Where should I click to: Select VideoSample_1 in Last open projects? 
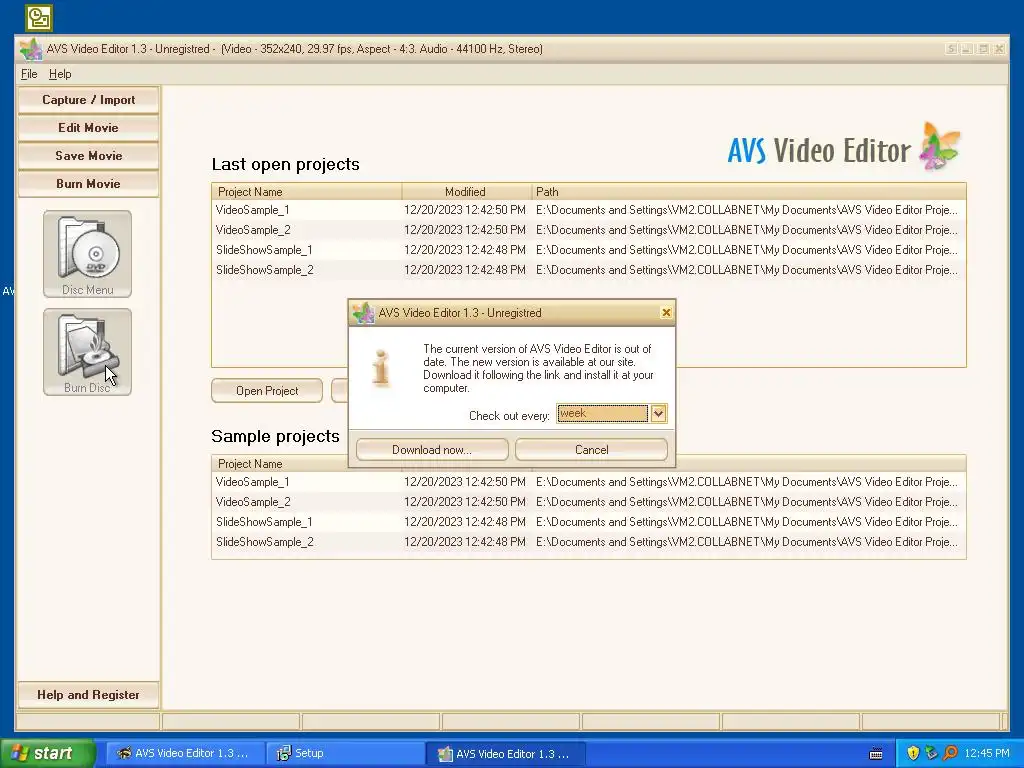click(588, 210)
